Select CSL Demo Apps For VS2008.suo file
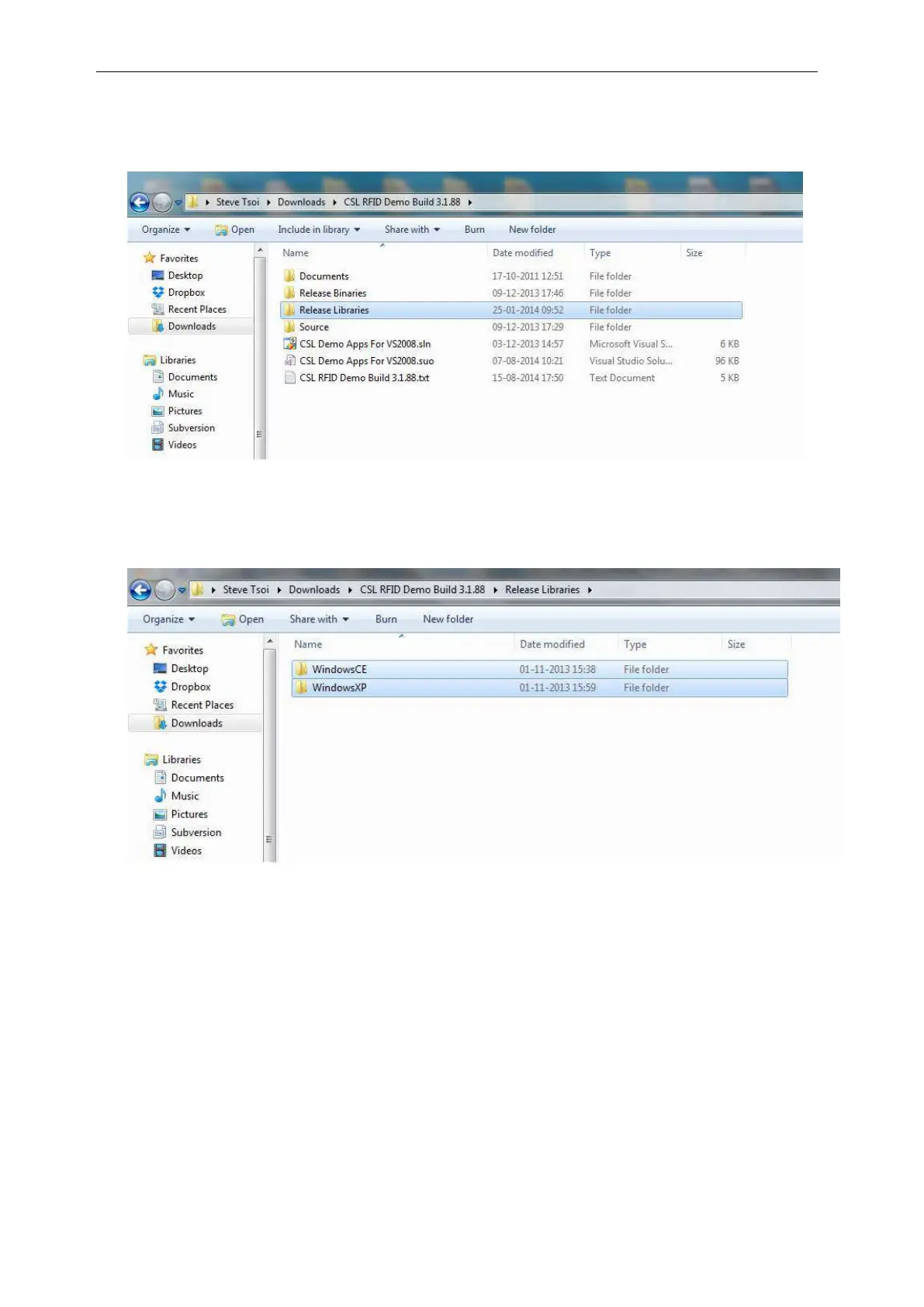924x1307 pixels. click(x=511, y=362)
